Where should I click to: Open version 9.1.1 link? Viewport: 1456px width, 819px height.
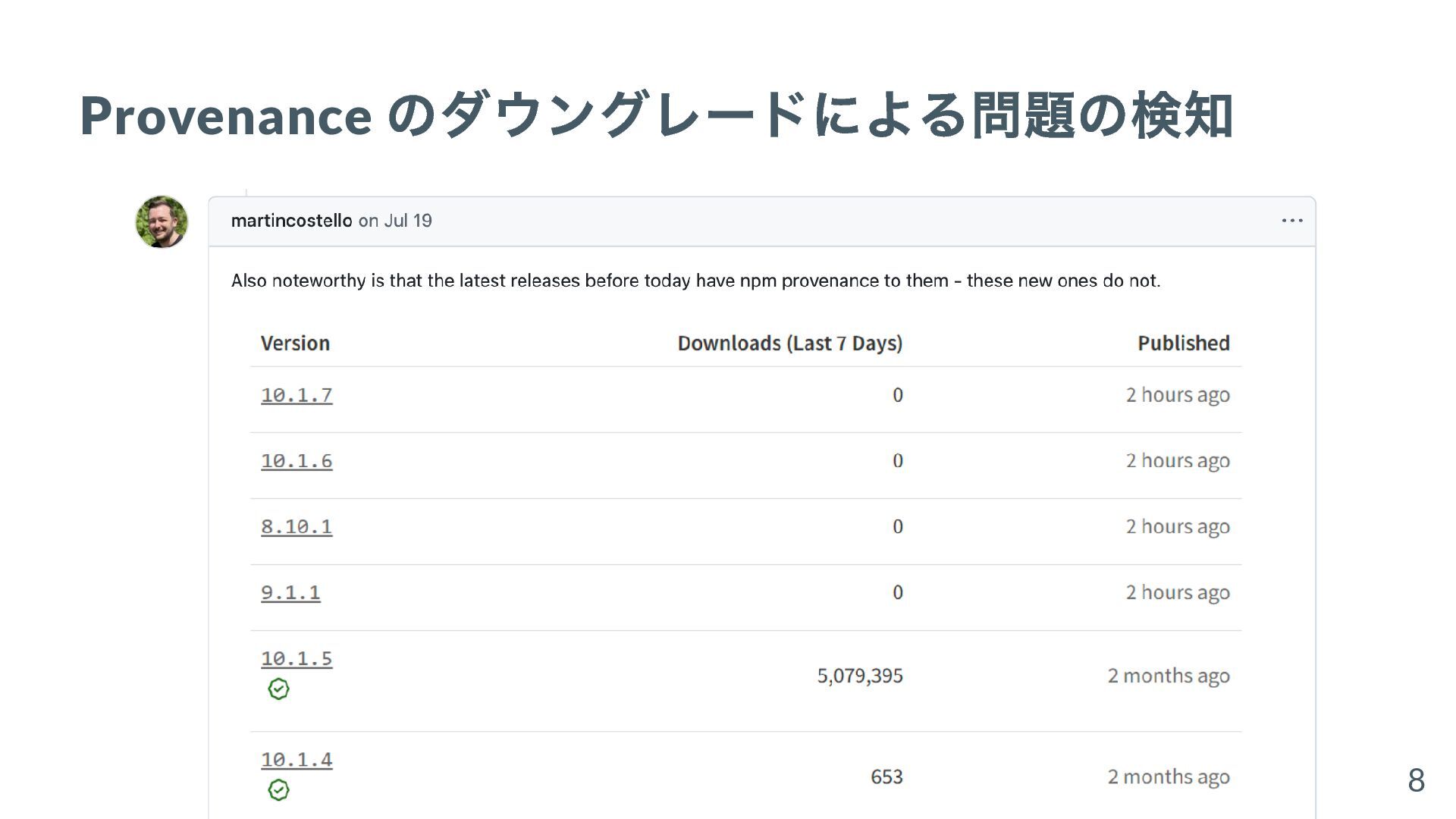tap(290, 593)
